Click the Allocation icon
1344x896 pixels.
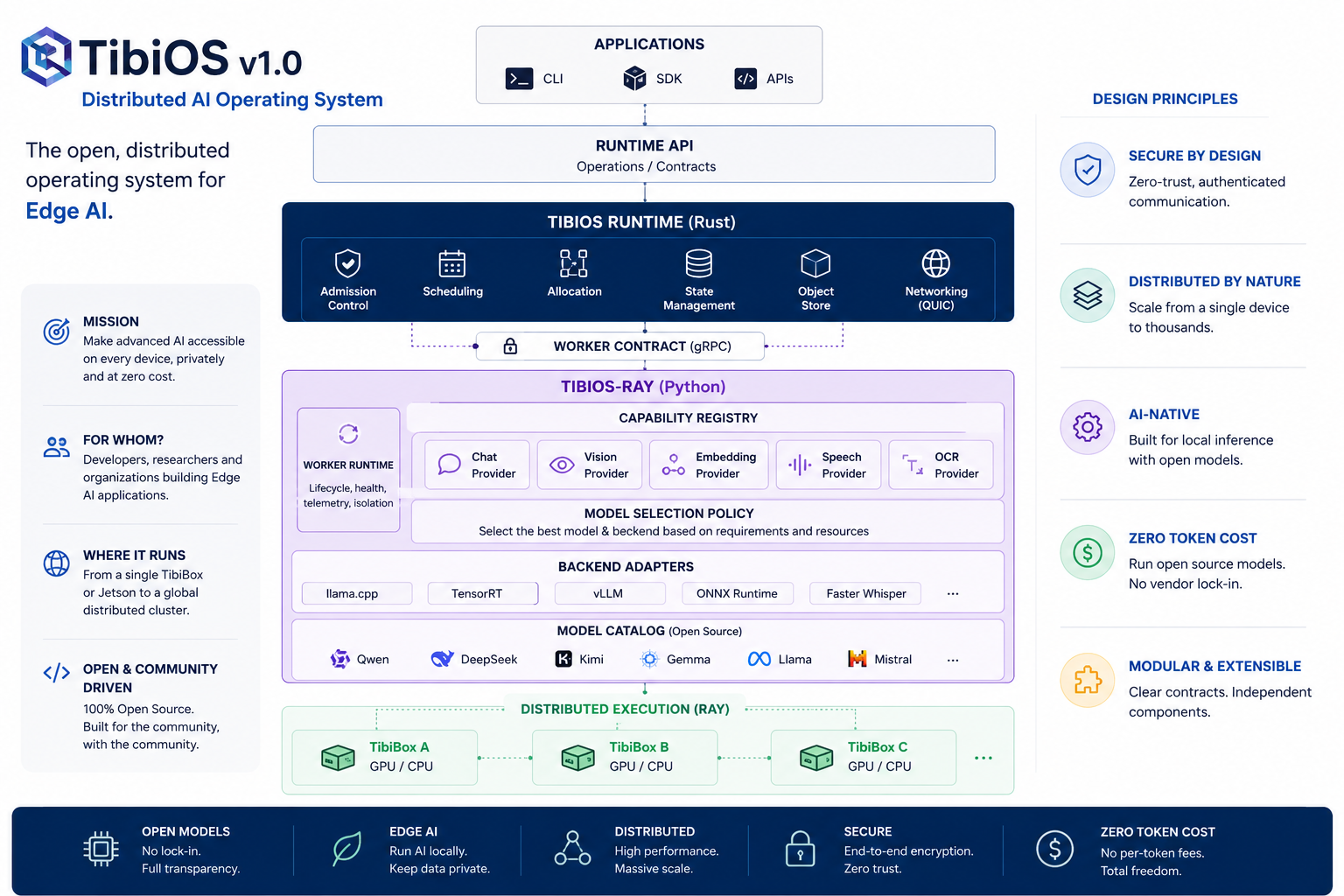[574, 262]
